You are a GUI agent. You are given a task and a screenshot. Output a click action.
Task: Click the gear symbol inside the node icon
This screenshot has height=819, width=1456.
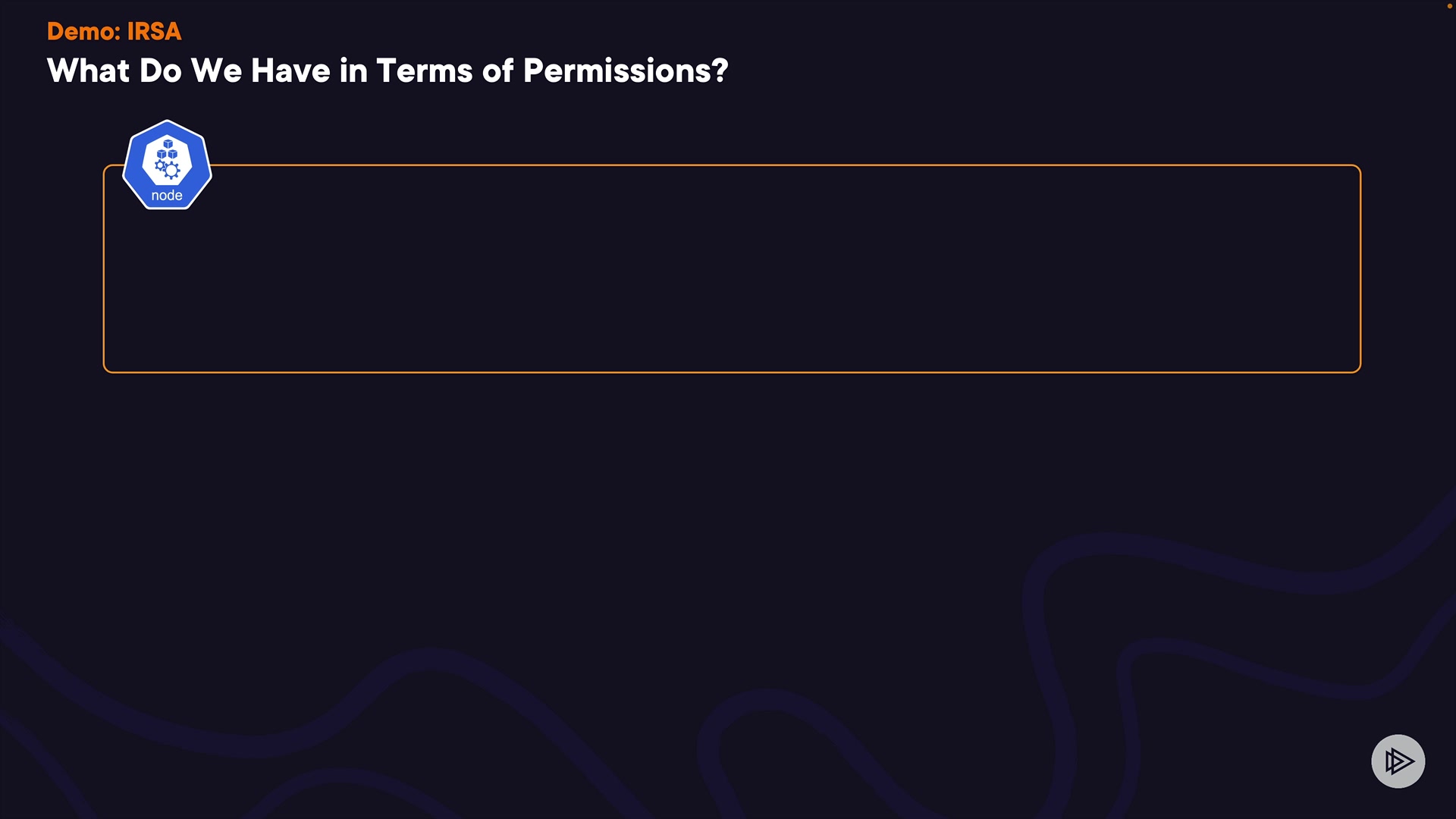171,170
